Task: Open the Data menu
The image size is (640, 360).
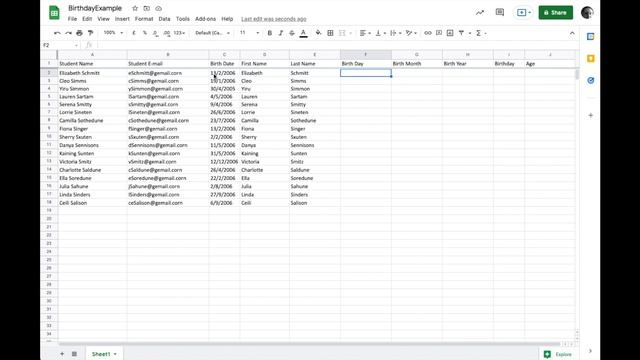Action: point(164,19)
